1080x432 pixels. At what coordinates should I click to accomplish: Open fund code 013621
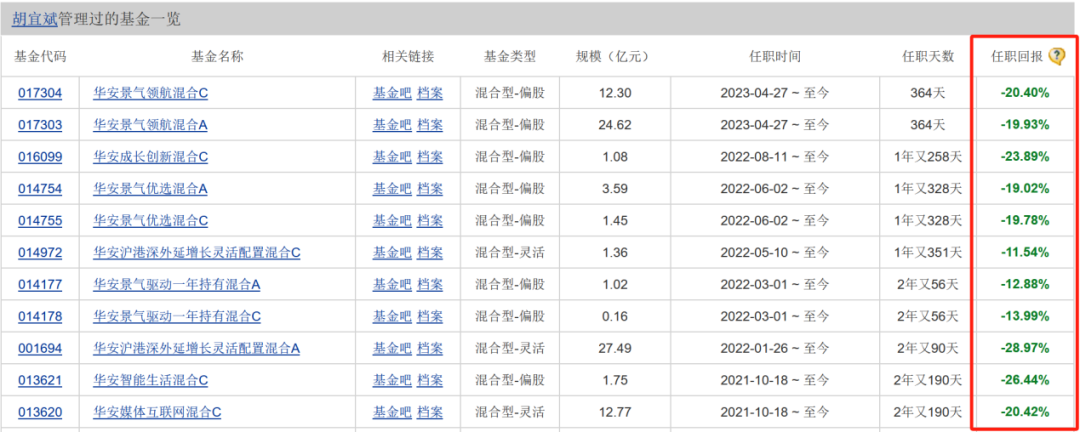pos(40,380)
